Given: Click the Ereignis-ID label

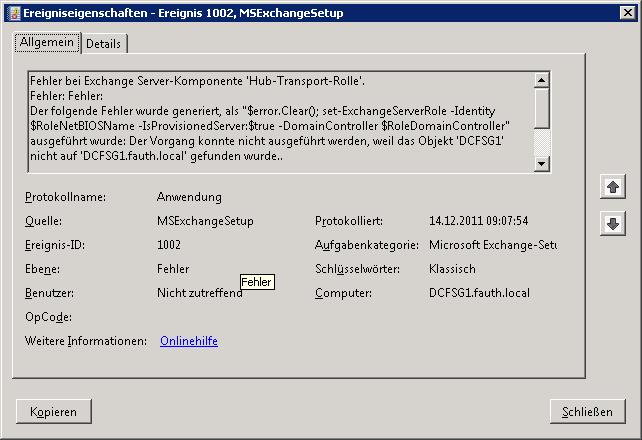Looking at the screenshot, I should (x=55, y=245).
